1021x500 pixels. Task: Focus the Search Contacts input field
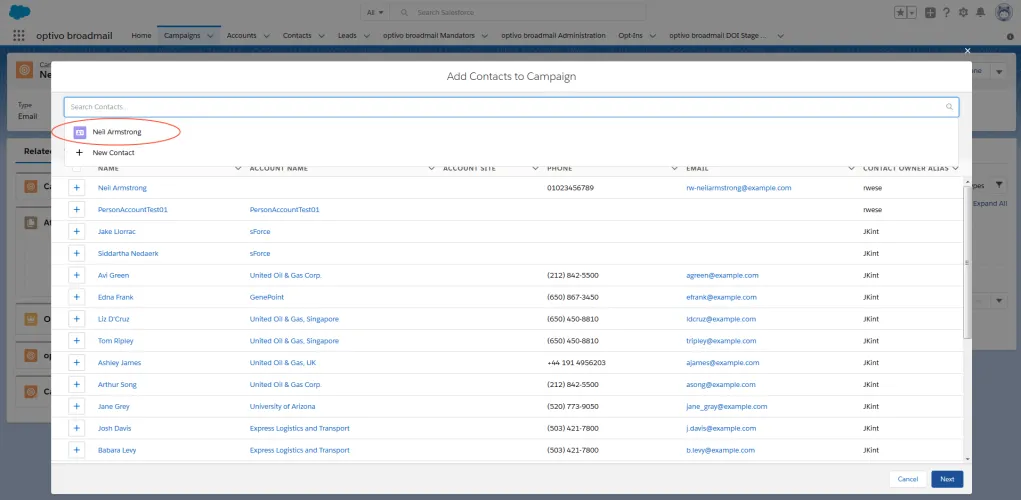tap(511, 107)
